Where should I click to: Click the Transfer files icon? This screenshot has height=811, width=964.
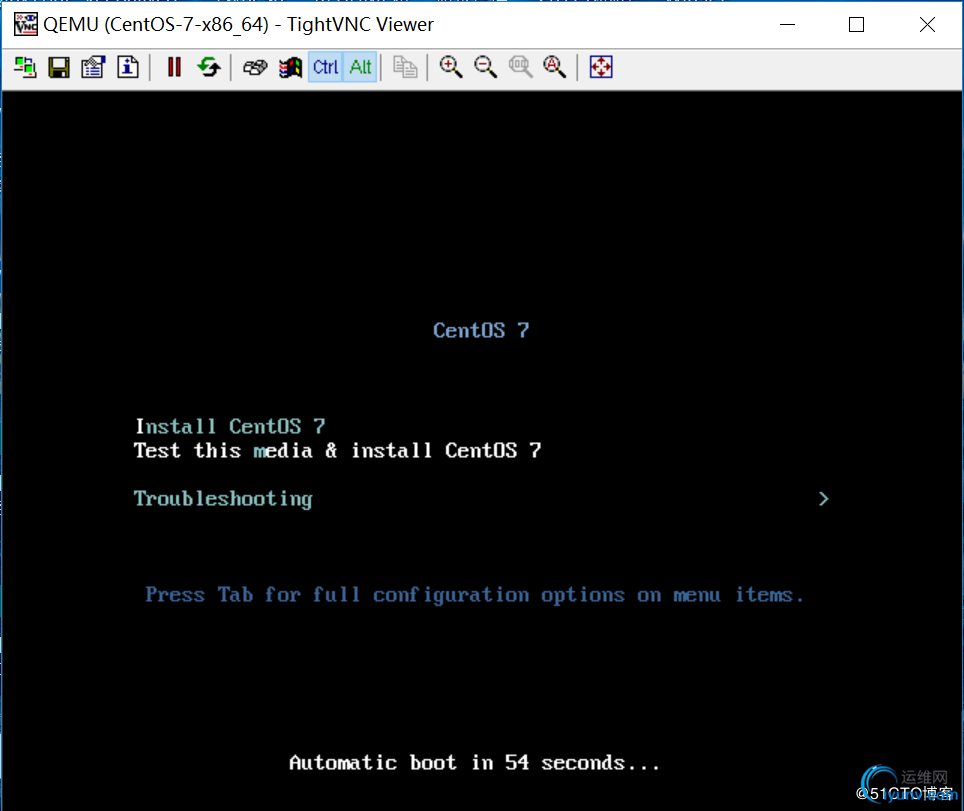[405, 67]
